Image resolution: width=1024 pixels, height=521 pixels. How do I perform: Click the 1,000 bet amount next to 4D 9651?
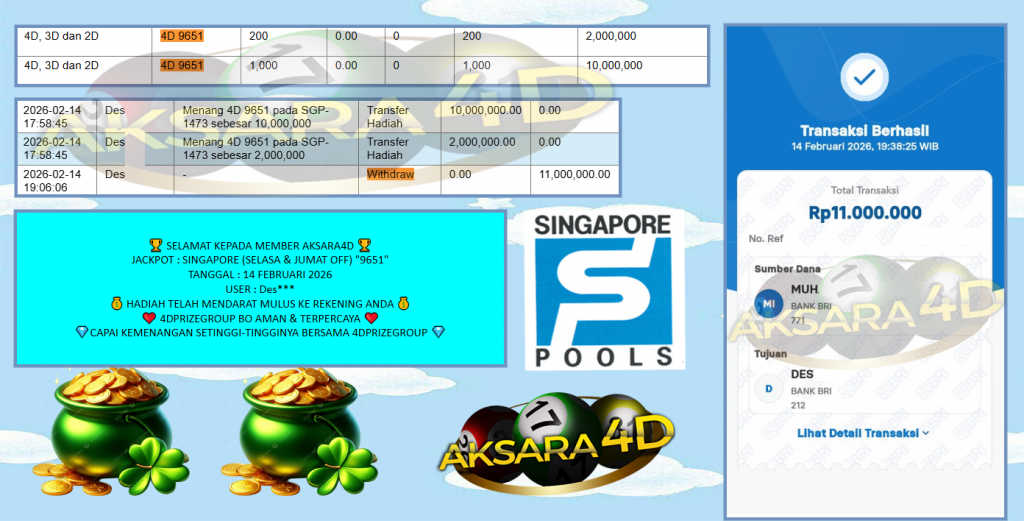point(263,65)
